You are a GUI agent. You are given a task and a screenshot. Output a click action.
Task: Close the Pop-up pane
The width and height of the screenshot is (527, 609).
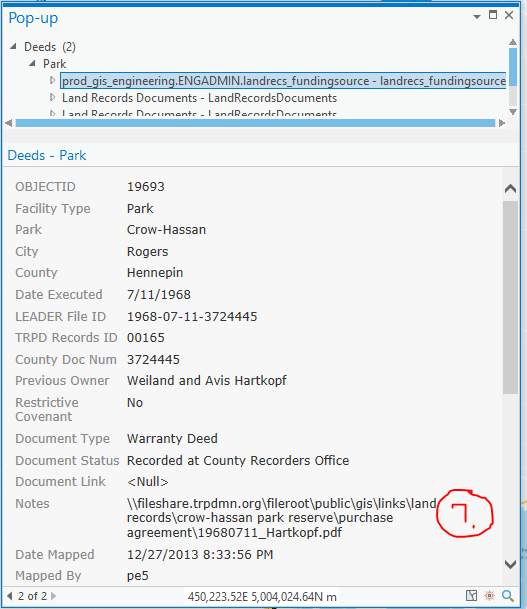tap(509, 15)
